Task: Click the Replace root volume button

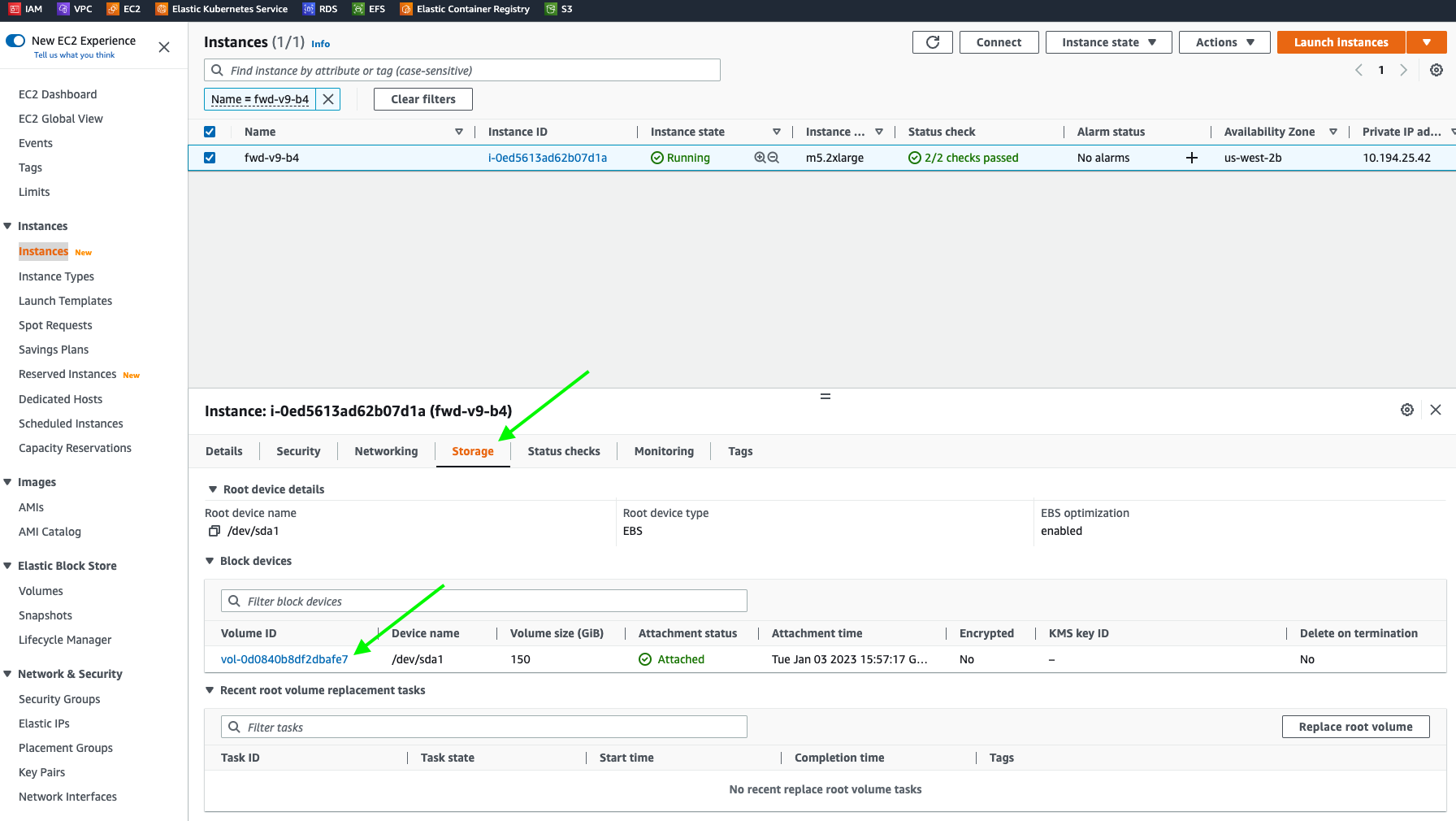Action: click(1354, 727)
